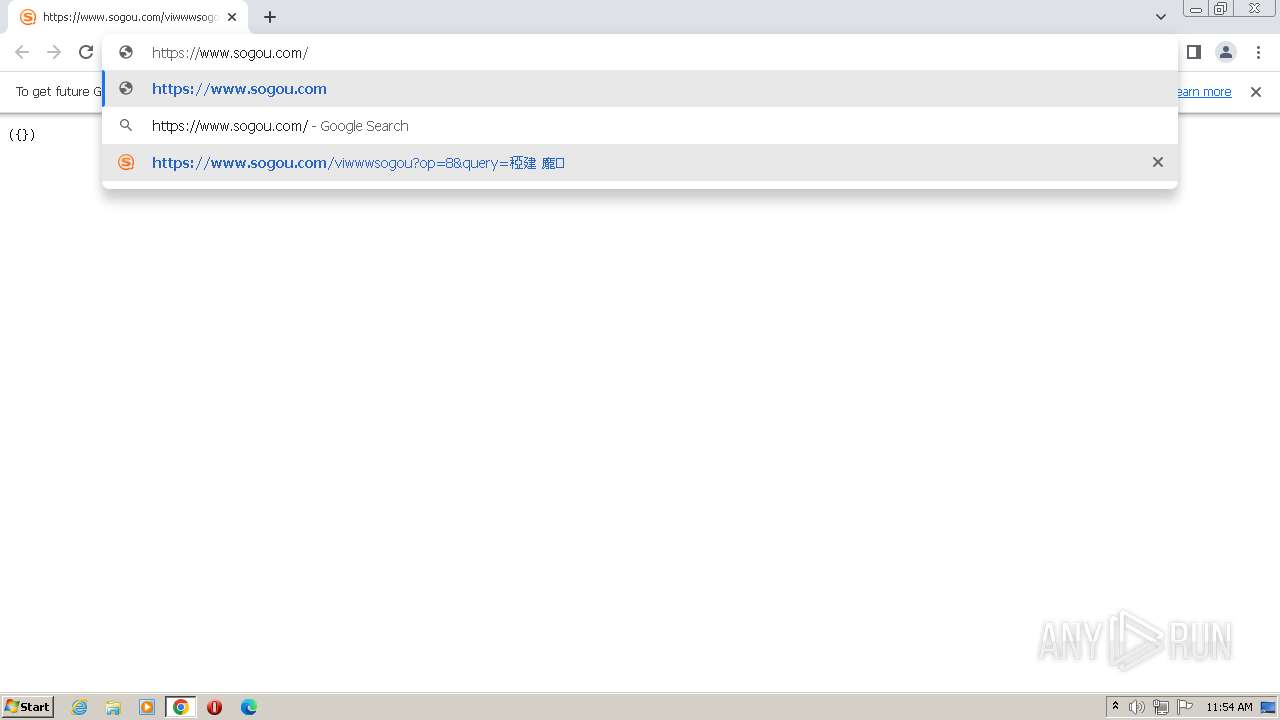The height and width of the screenshot is (720, 1280).
Task: Choose the Google Search suggestion
Action: click(640, 126)
